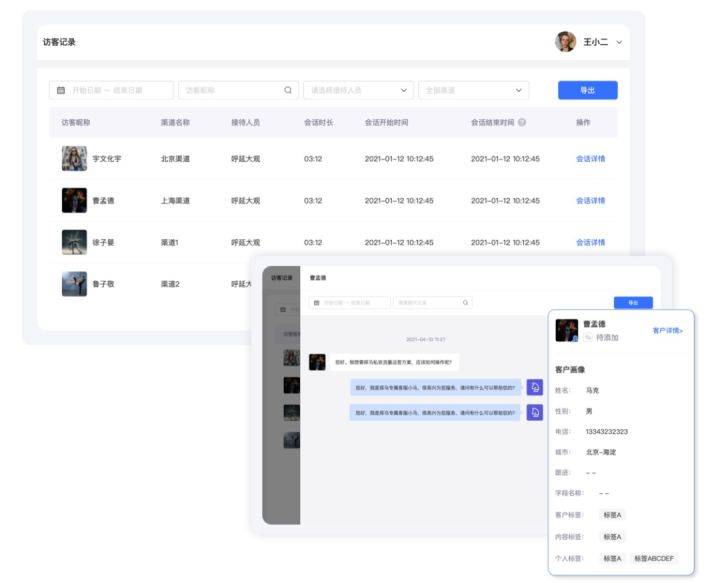
Task: Click the search magnifier in visitor nickname field
Action: 288,90
